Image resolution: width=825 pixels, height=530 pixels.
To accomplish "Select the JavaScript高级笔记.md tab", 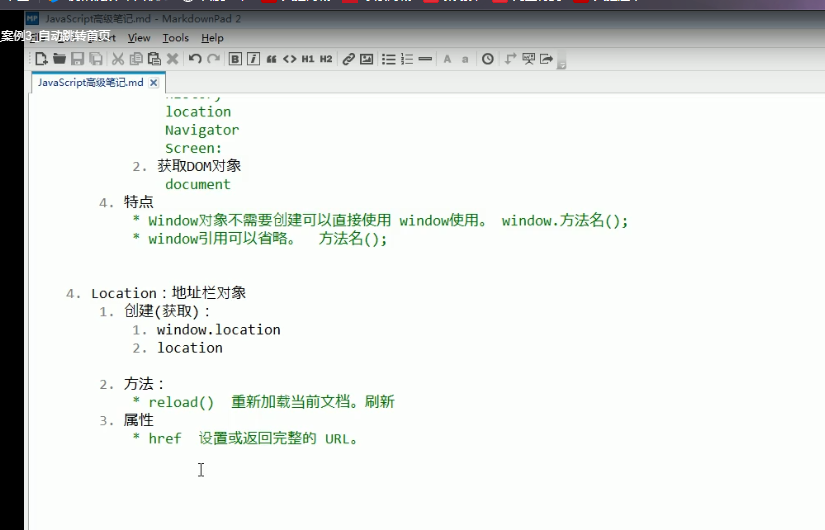I will [90, 83].
